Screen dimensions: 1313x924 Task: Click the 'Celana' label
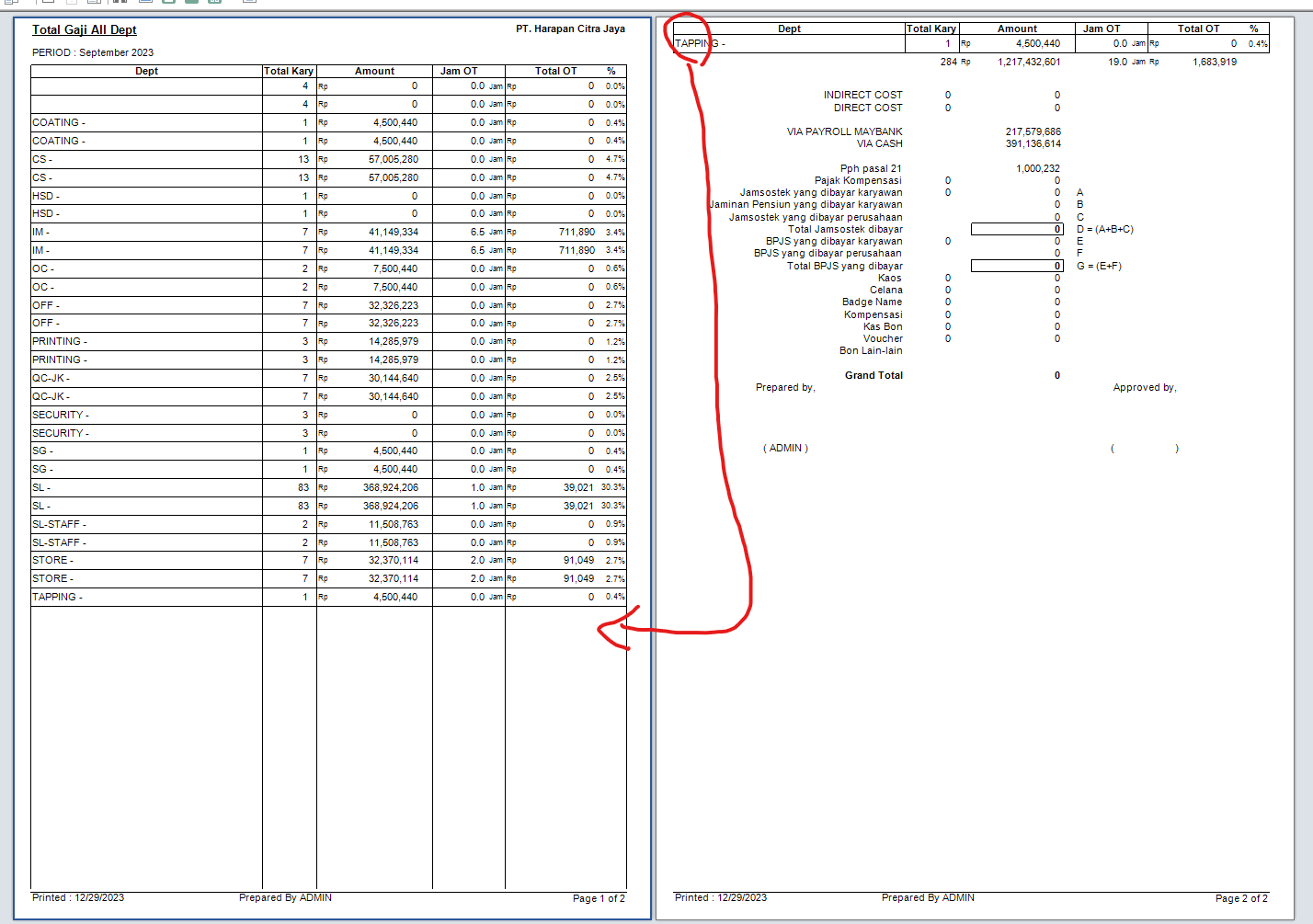[885, 291]
